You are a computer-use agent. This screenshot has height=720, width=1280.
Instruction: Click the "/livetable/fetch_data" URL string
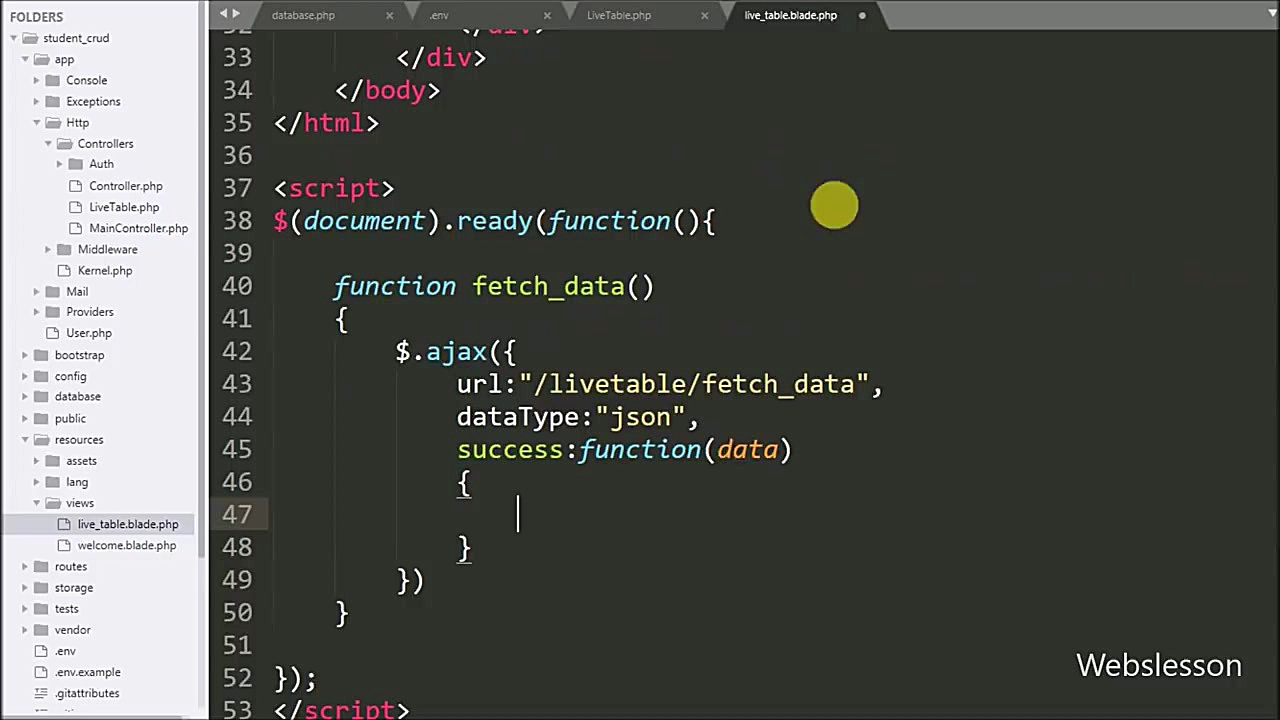(694, 385)
